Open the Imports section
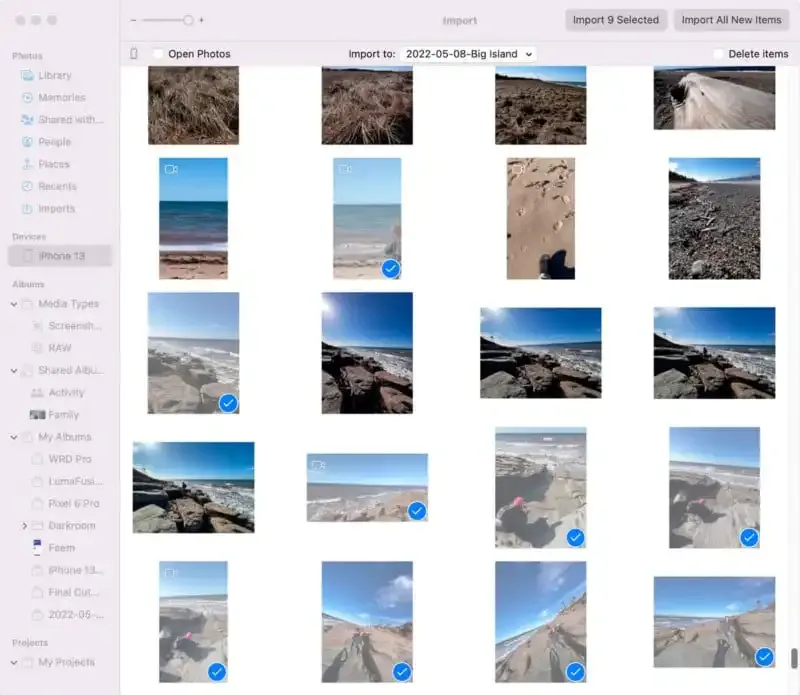The width and height of the screenshot is (800, 695). click(x=59, y=208)
